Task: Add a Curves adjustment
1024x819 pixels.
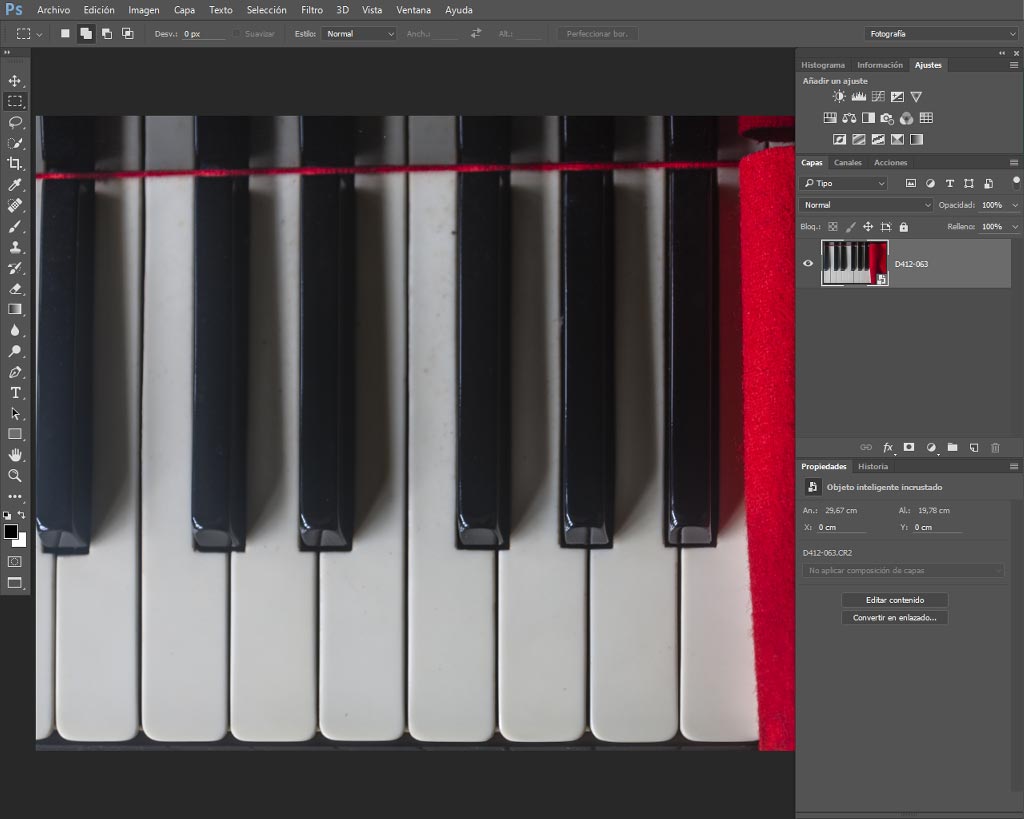Action: pos(878,97)
